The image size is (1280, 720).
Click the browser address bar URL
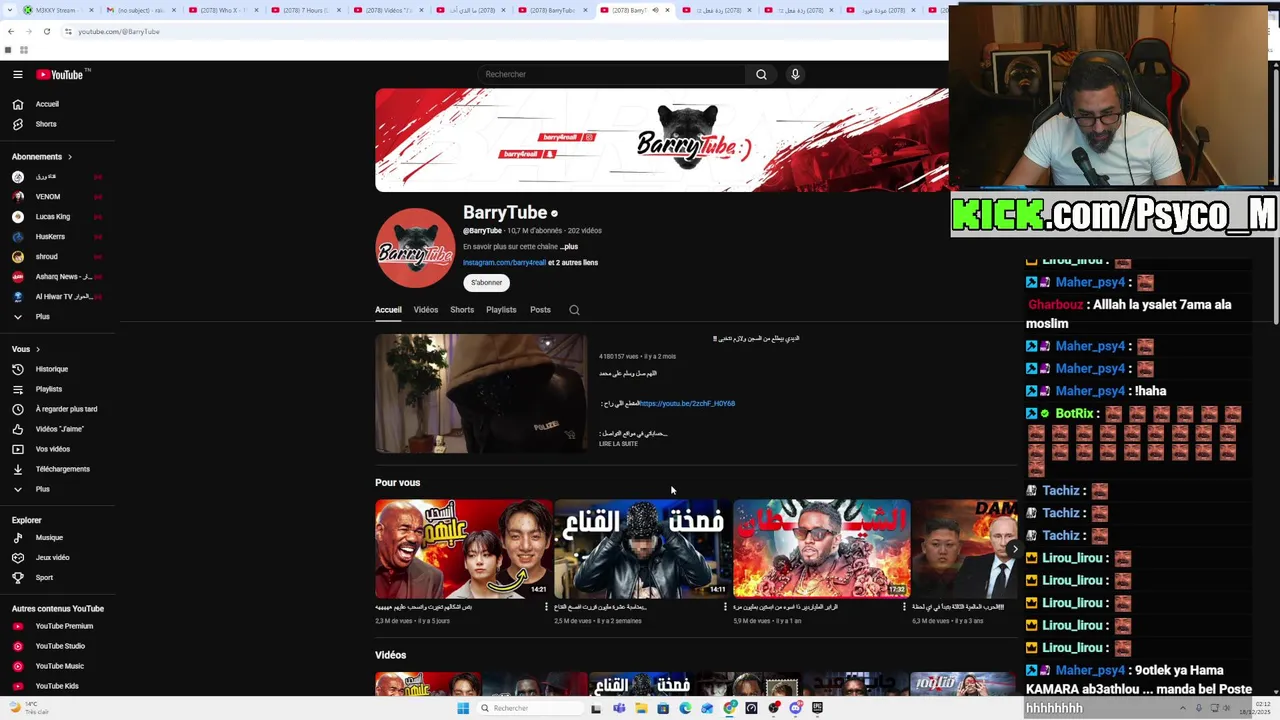click(x=119, y=32)
